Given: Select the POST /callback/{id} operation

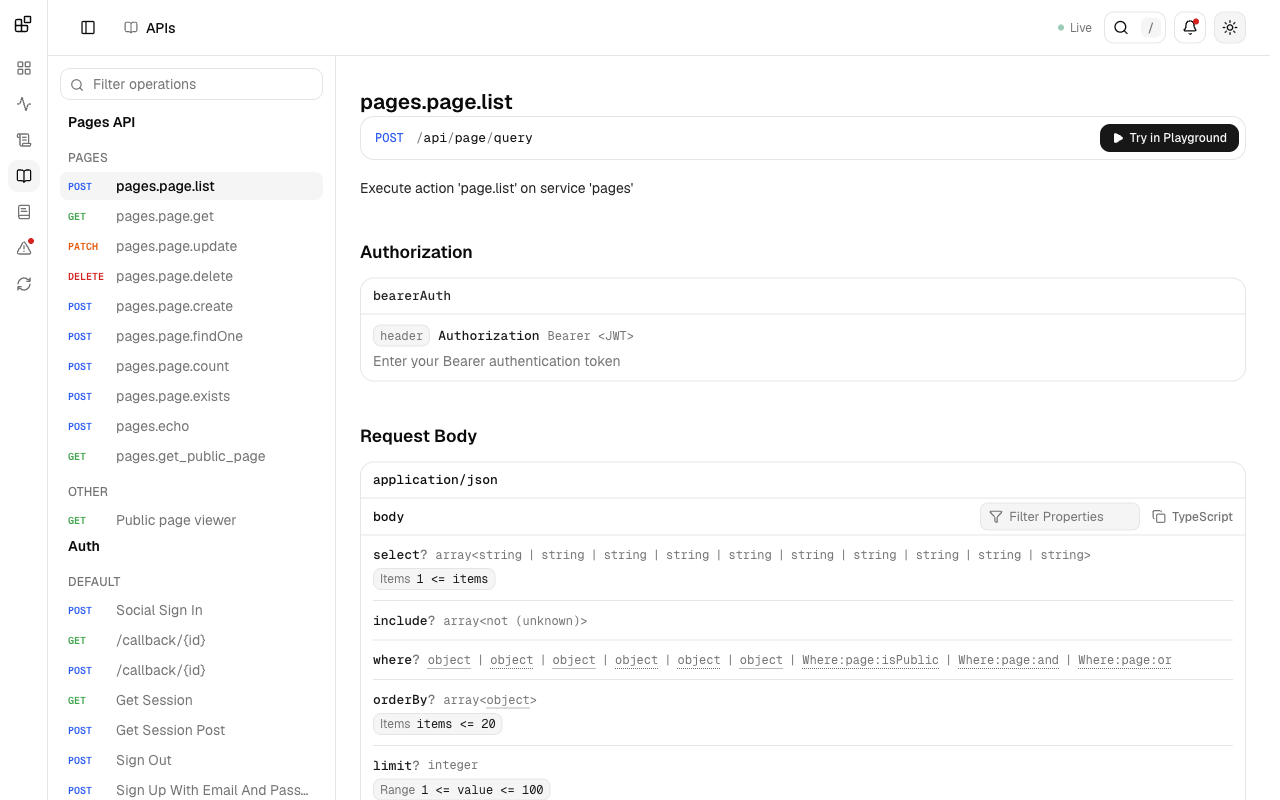Looking at the screenshot, I should point(192,670).
